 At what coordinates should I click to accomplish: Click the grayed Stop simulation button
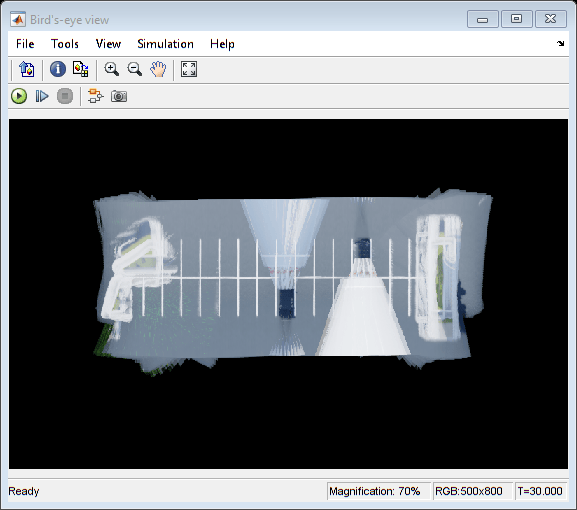(65, 96)
